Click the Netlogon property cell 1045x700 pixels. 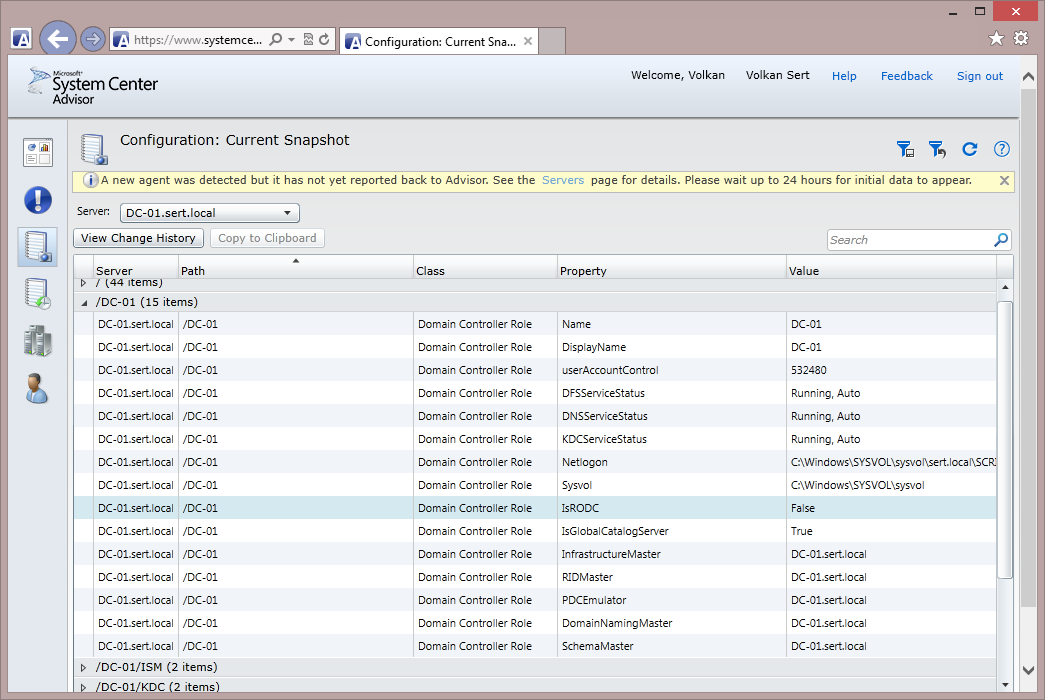pos(672,462)
